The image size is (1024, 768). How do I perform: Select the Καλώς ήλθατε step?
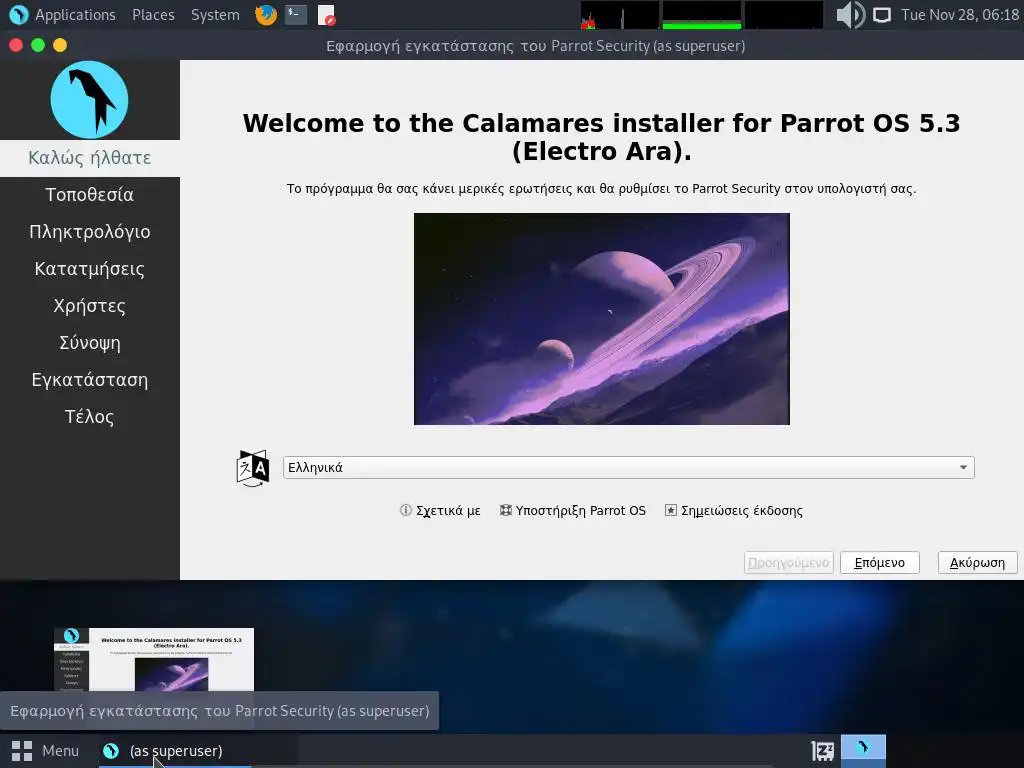point(89,158)
